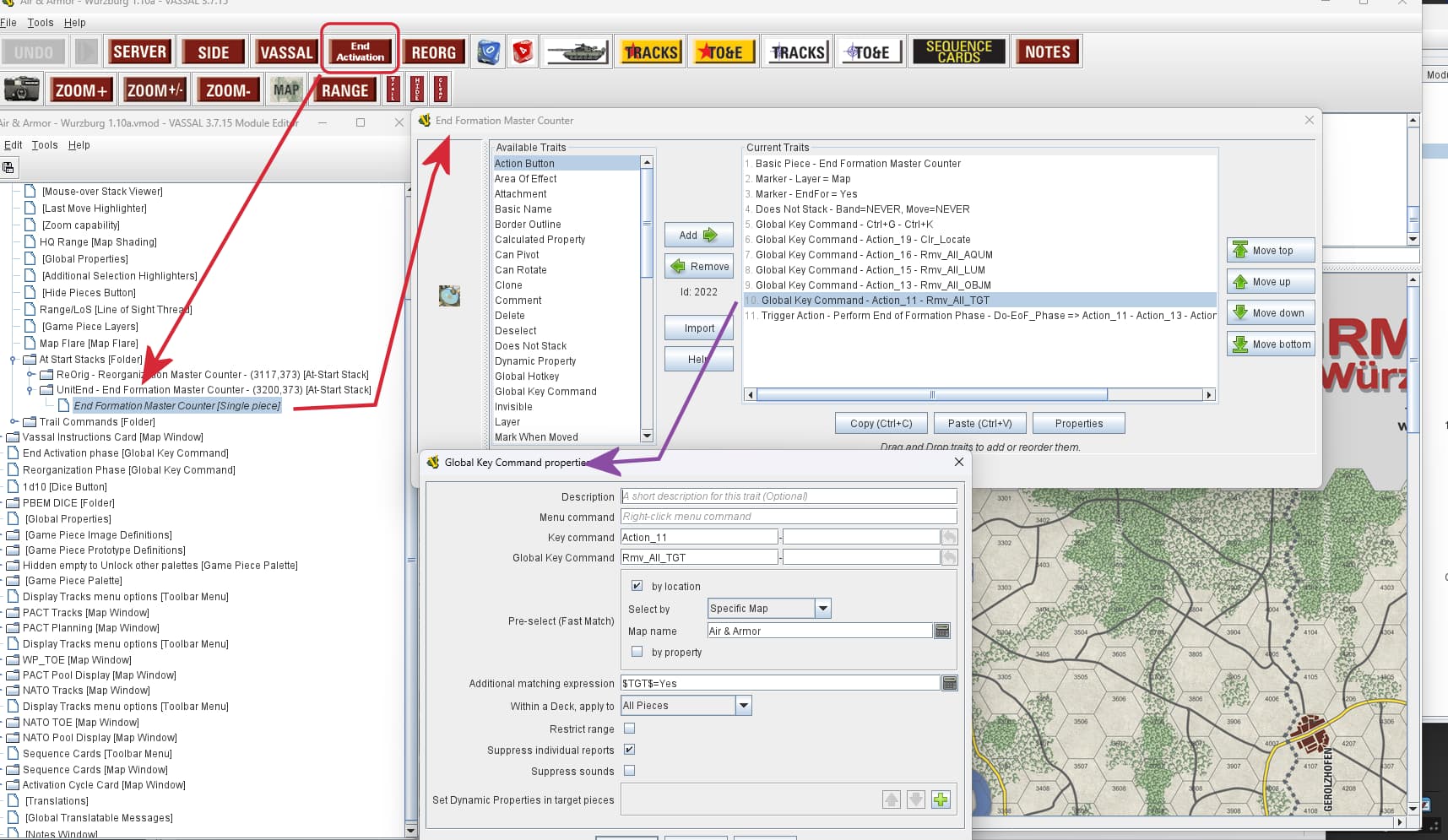Click the Add trait button

(698, 235)
